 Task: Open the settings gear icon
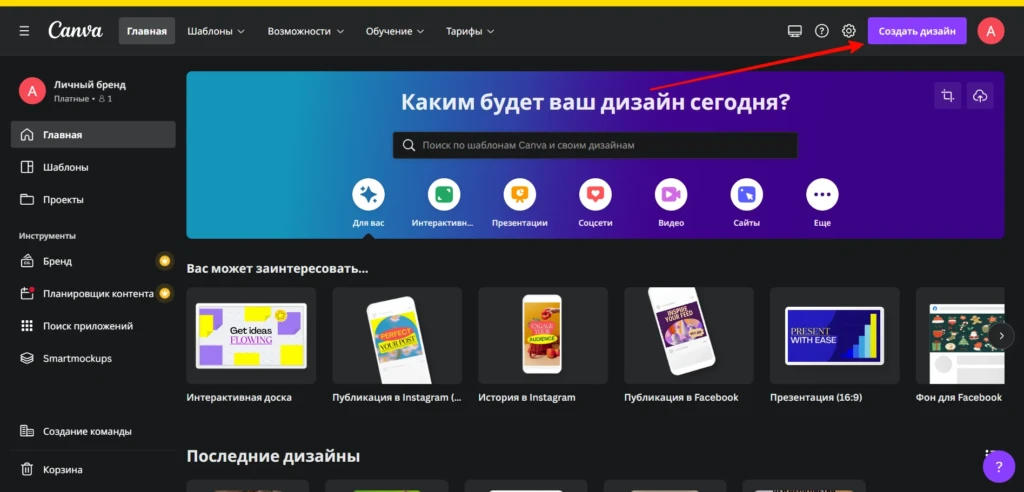point(848,31)
